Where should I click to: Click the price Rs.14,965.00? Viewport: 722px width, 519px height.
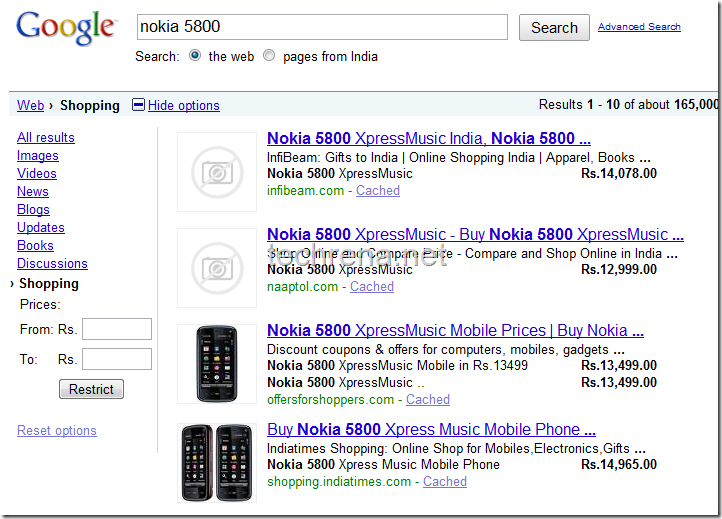tap(619, 465)
